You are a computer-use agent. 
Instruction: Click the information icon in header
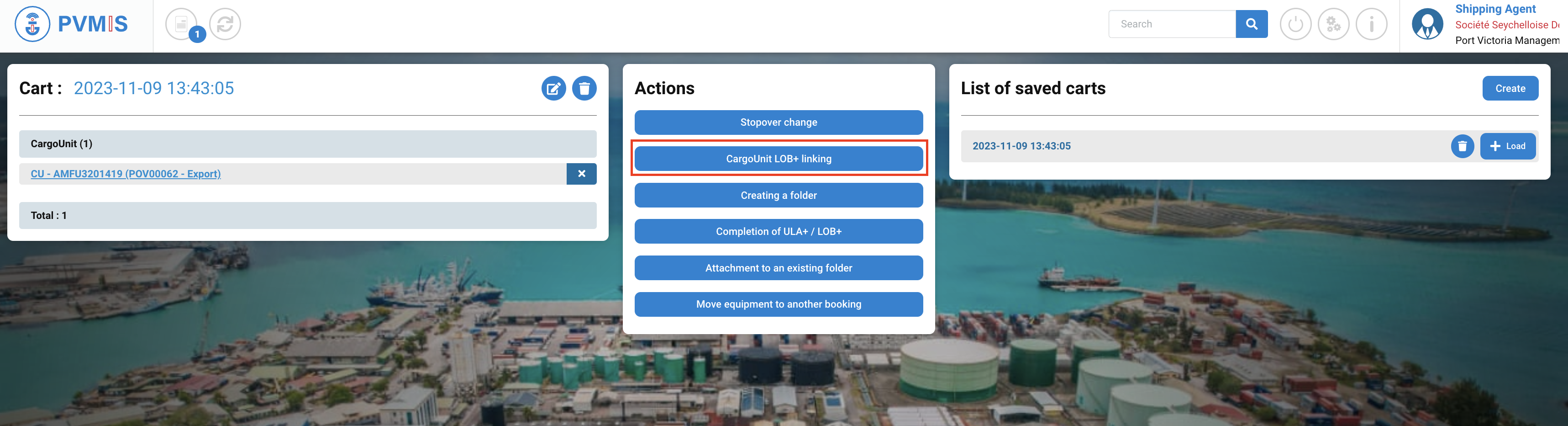click(1371, 24)
